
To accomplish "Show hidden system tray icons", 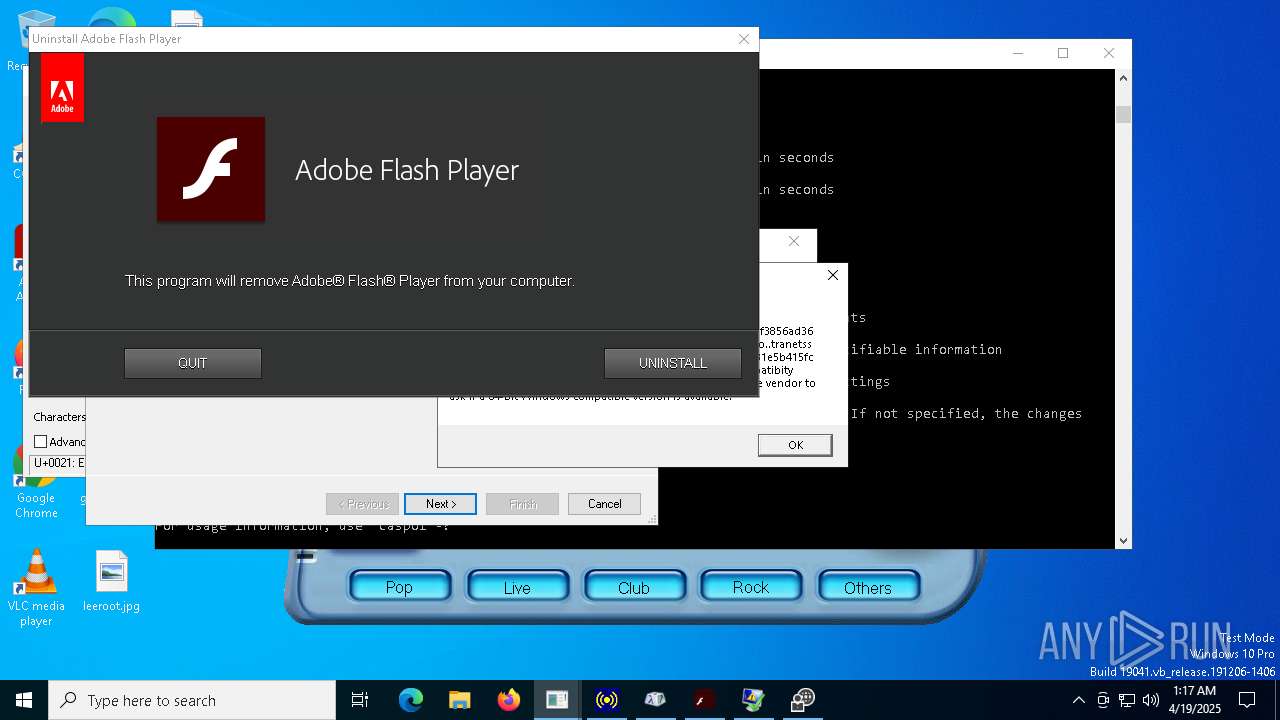I will [x=1078, y=700].
